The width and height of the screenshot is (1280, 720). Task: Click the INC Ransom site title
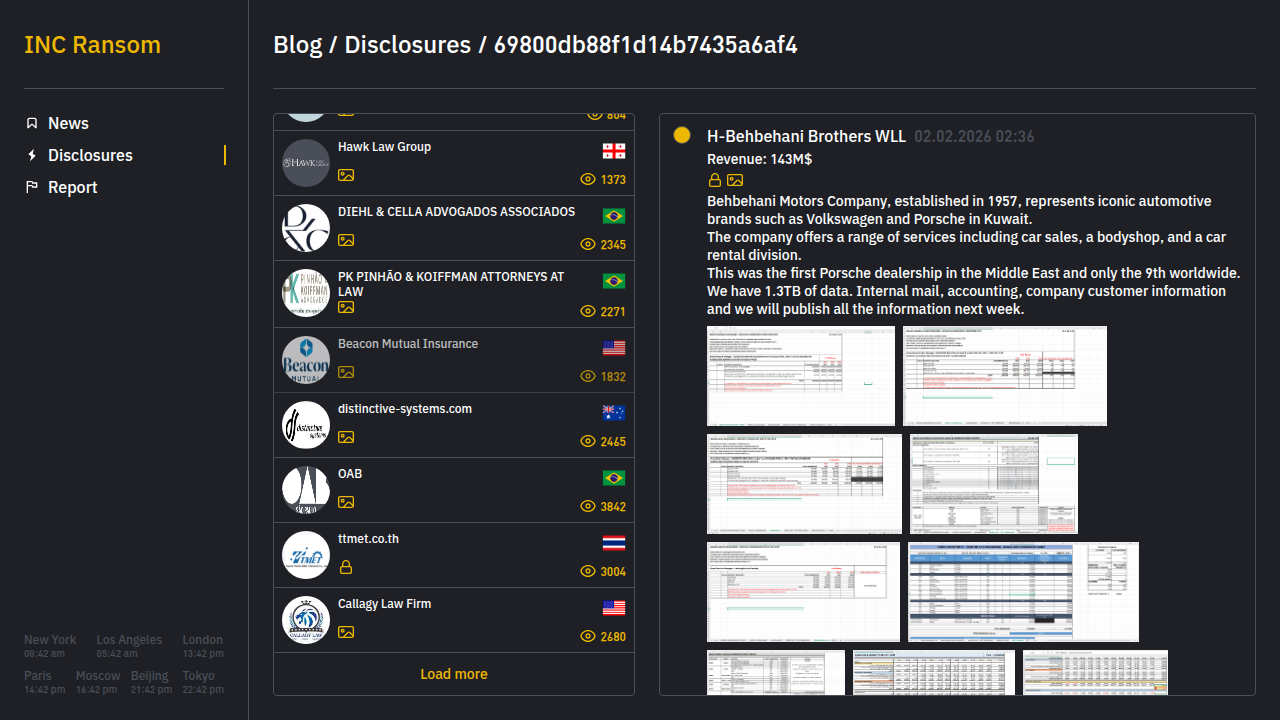point(92,45)
